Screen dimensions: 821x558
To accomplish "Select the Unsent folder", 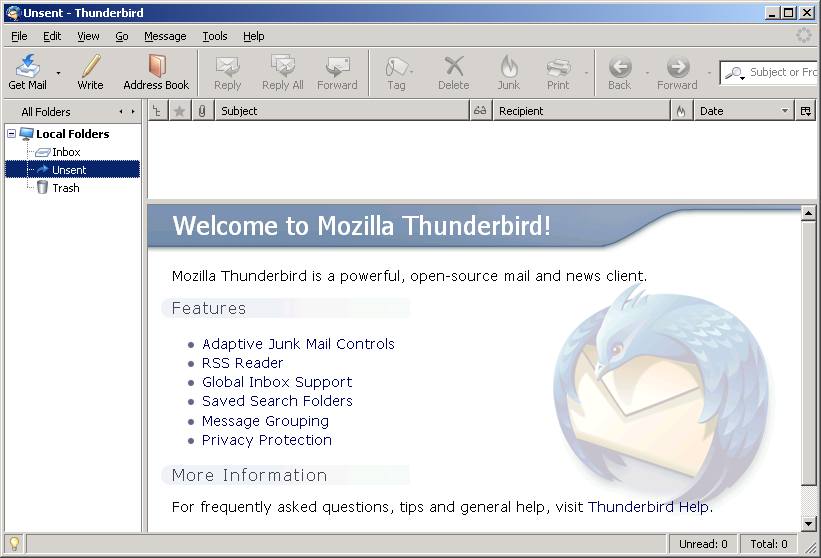I will [x=73, y=170].
